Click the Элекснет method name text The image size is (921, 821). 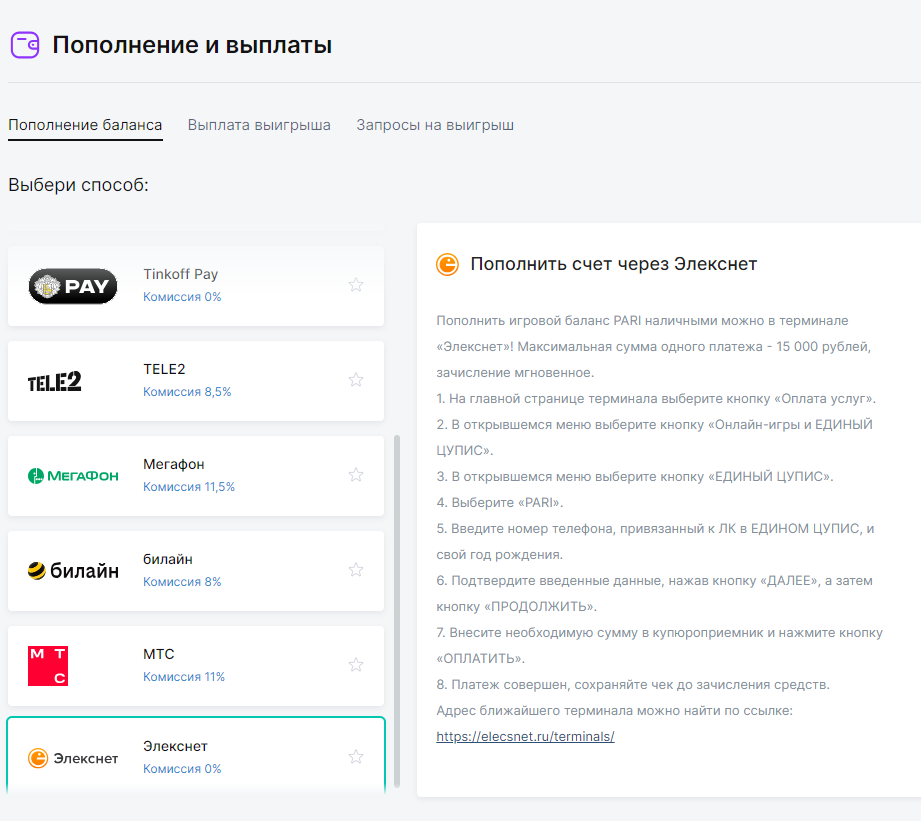pyautogui.click(x=175, y=746)
